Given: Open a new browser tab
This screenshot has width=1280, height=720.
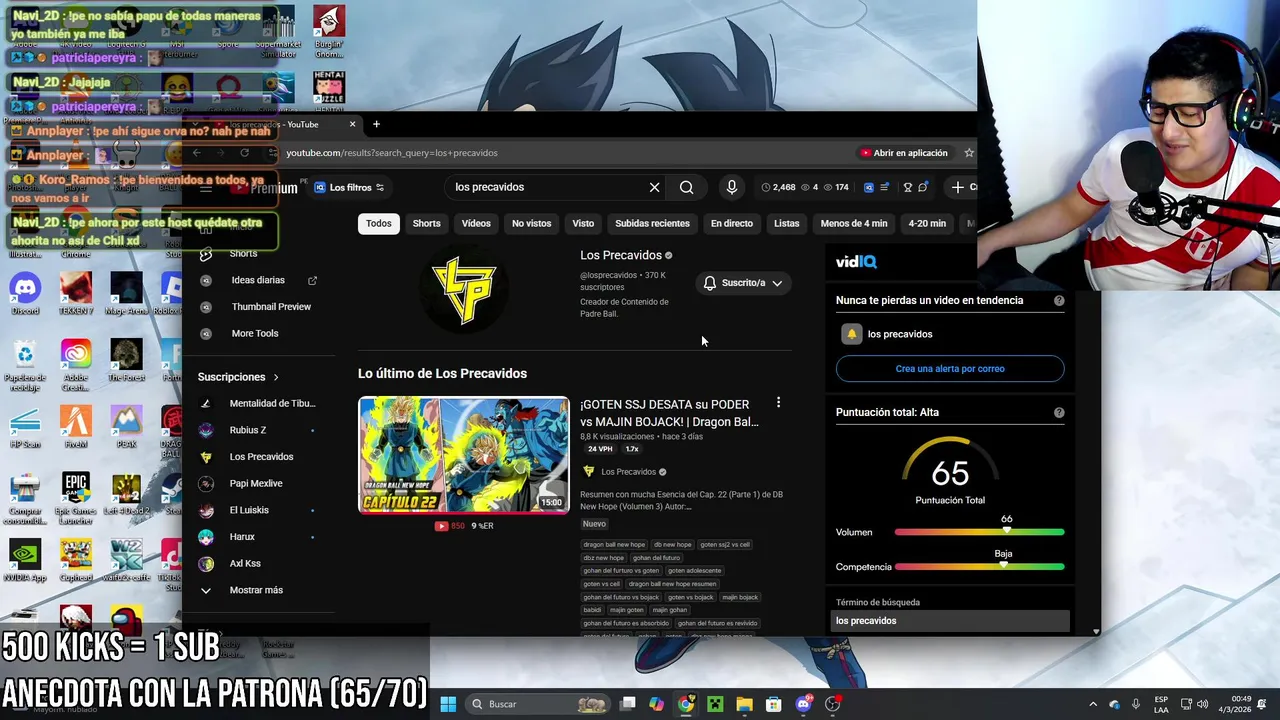Looking at the screenshot, I should pos(376,124).
